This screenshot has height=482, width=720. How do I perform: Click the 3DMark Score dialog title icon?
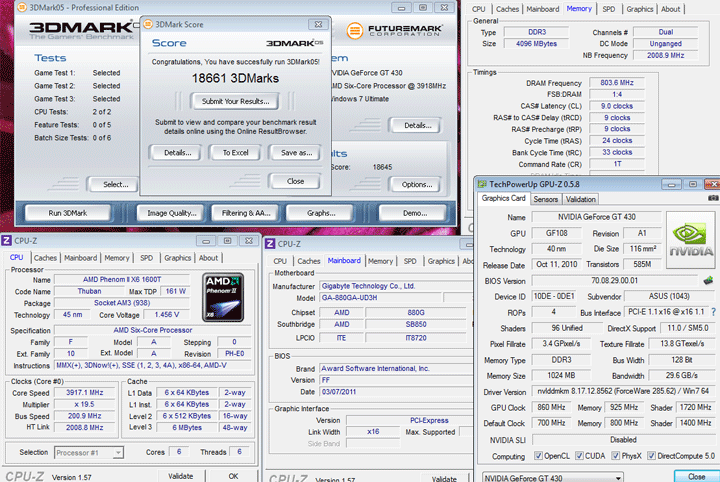(x=148, y=24)
